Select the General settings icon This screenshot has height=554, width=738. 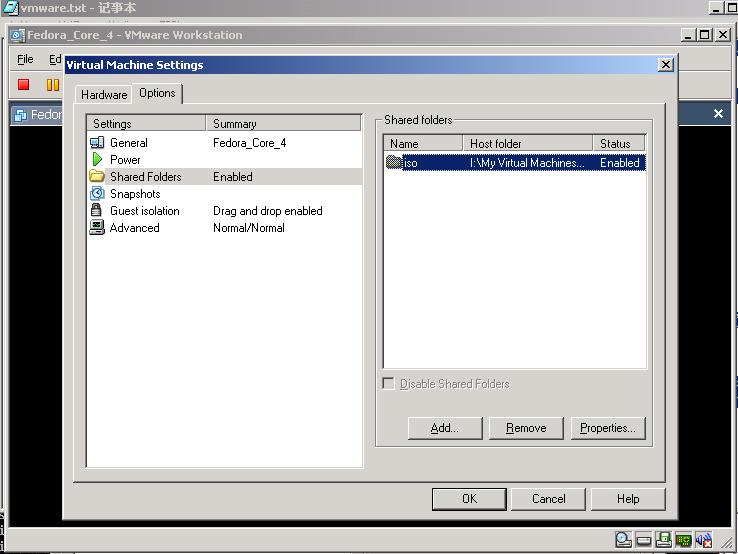97,143
